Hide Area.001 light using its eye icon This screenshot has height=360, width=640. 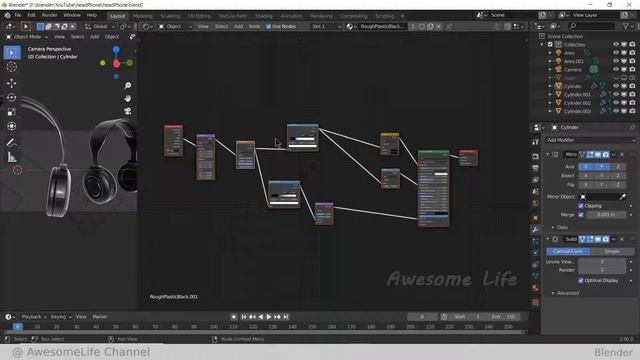point(616,61)
